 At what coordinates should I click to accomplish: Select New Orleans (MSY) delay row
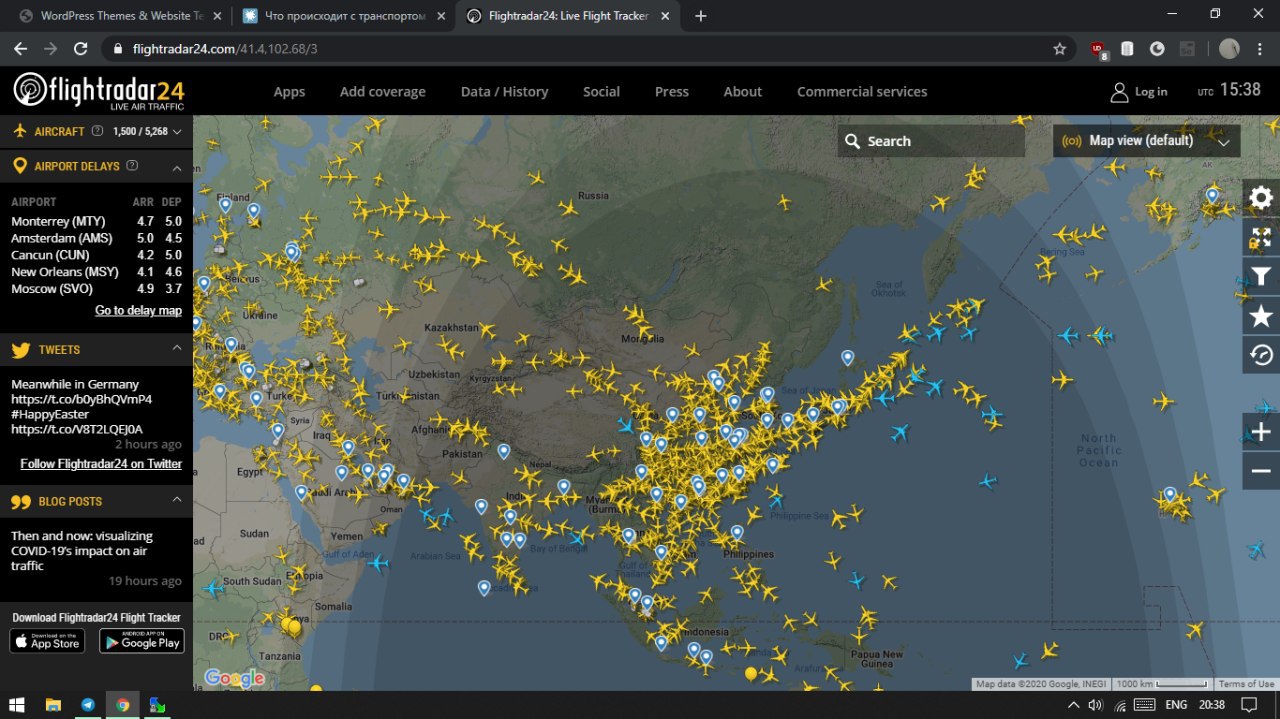click(96, 272)
